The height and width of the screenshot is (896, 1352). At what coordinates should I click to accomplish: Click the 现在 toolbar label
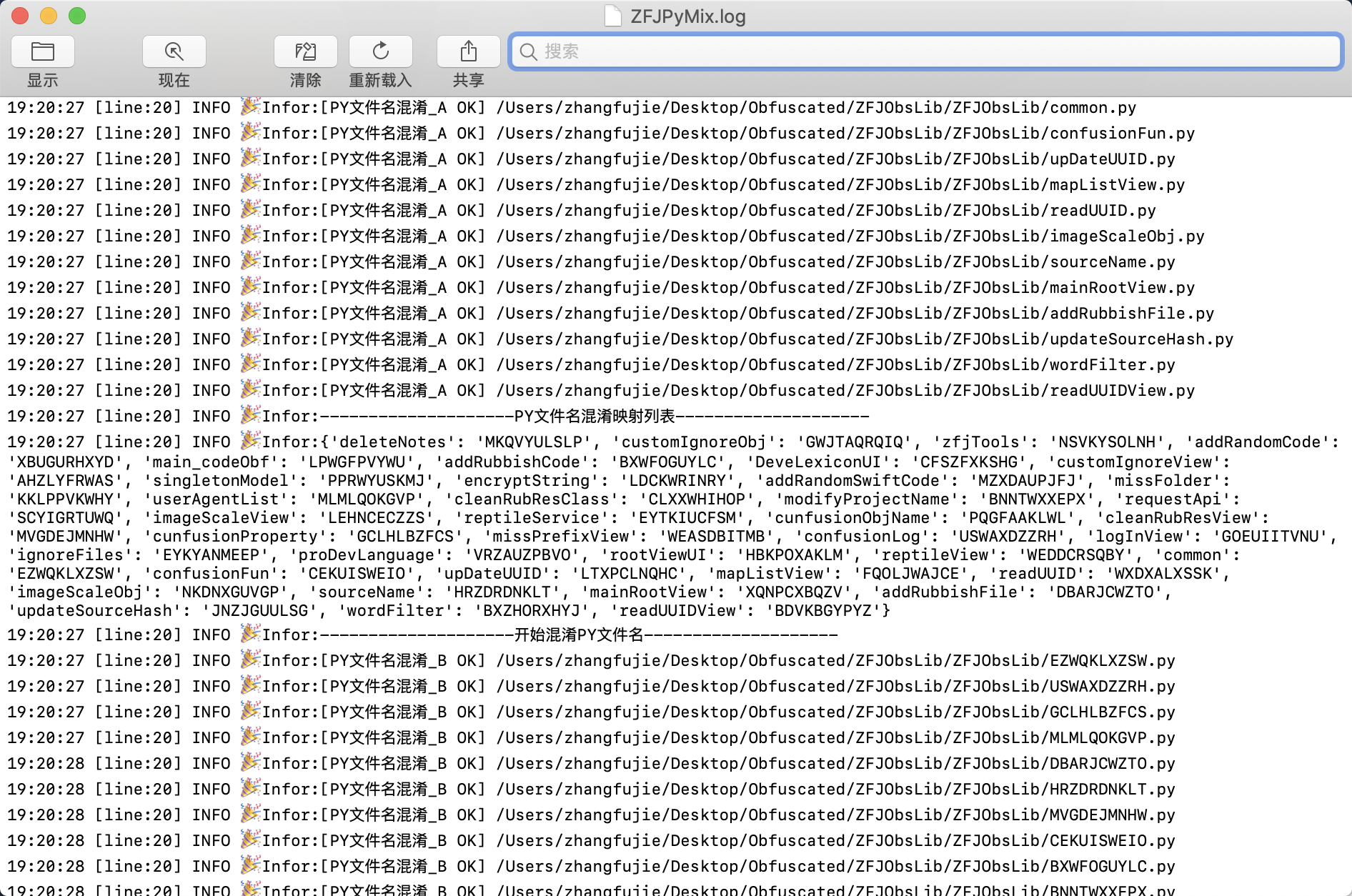click(174, 80)
